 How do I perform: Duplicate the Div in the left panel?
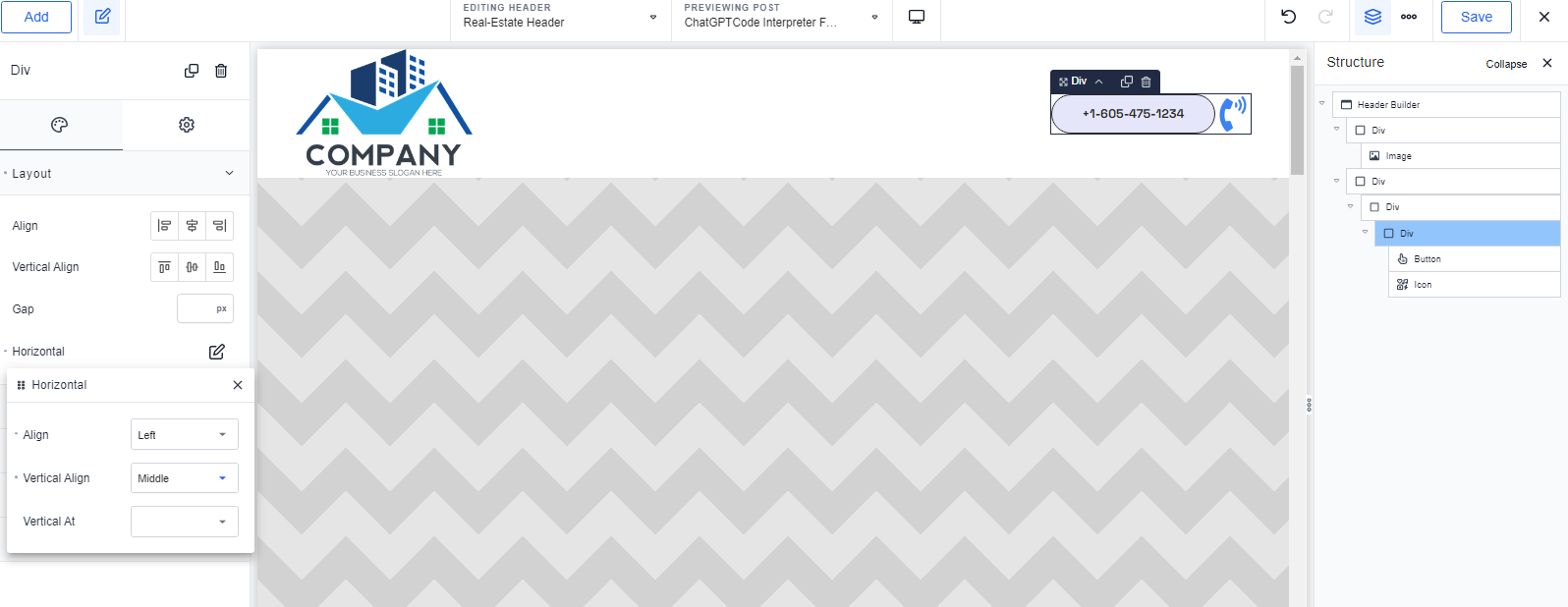[x=192, y=71]
